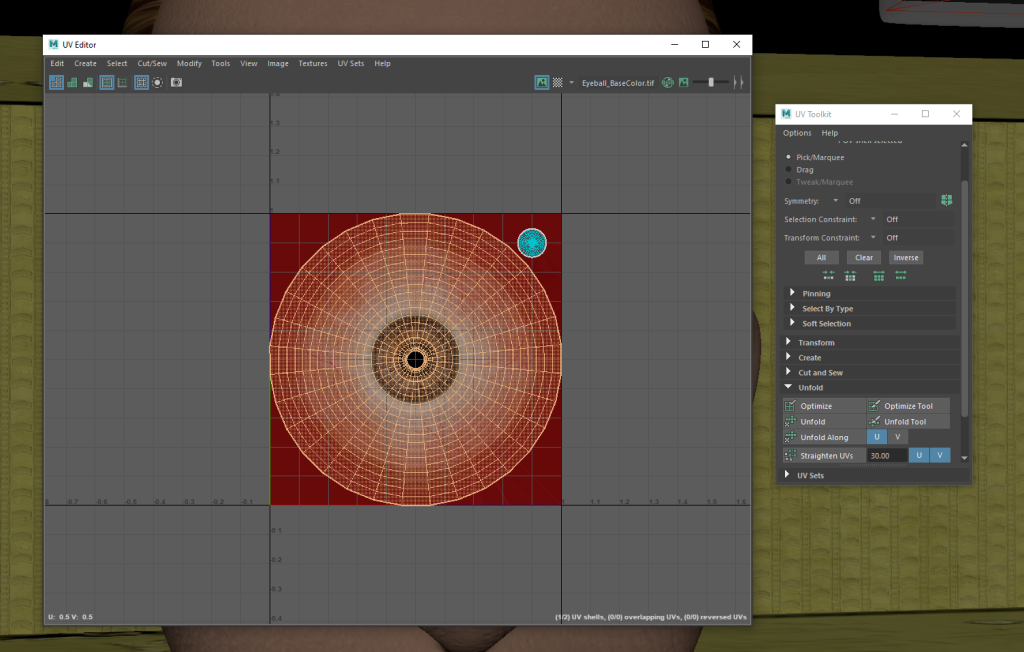Viewport: 1024px width, 652px height.
Task: Select the Drag radio button
Action: [788, 170]
